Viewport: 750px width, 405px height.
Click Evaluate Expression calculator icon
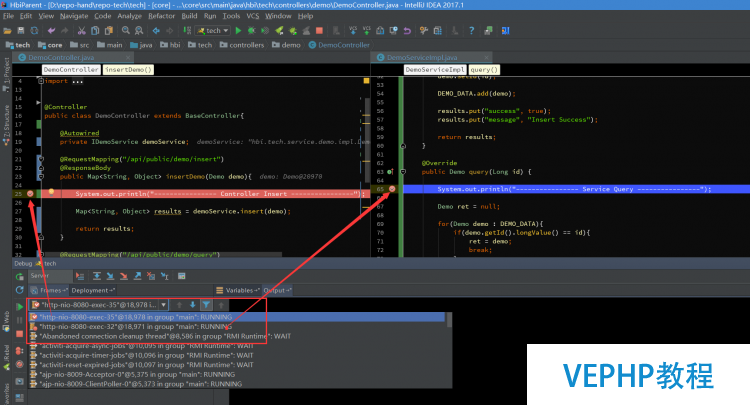point(181,276)
